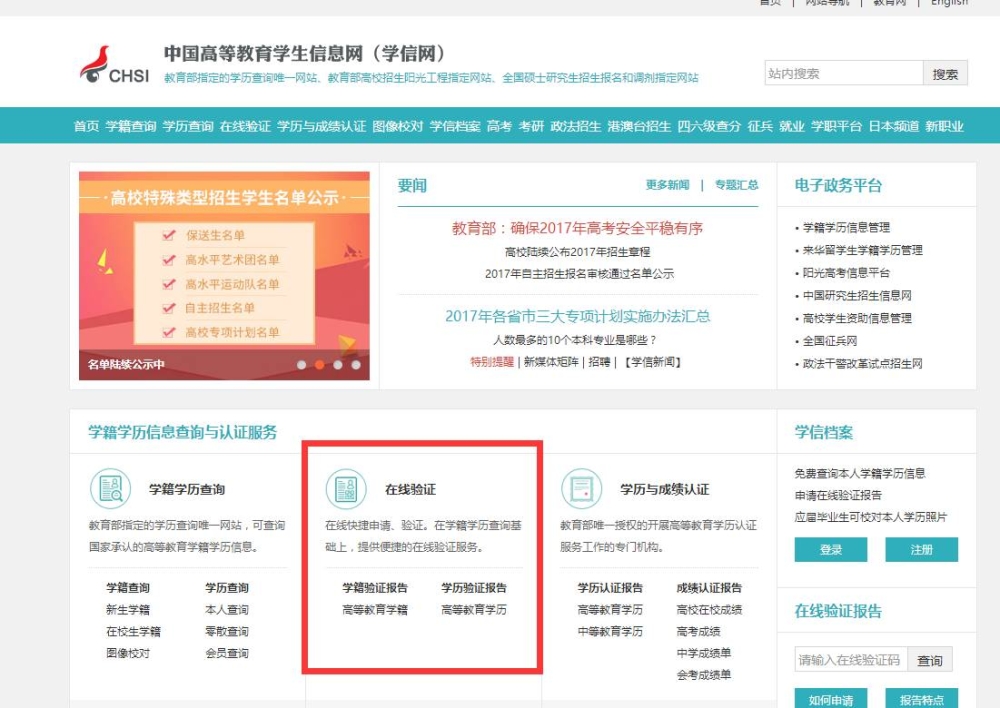Click 高等教育学历 under 学历验证报告

(x=474, y=610)
